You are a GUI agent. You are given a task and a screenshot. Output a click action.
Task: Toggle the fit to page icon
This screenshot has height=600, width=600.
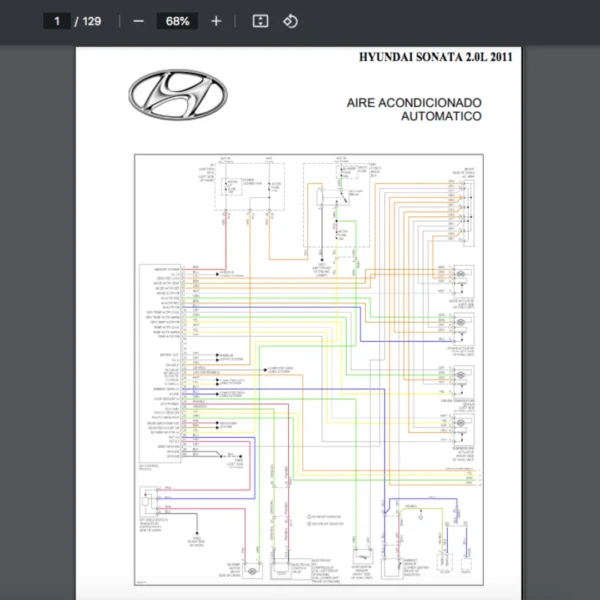(x=260, y=21)
